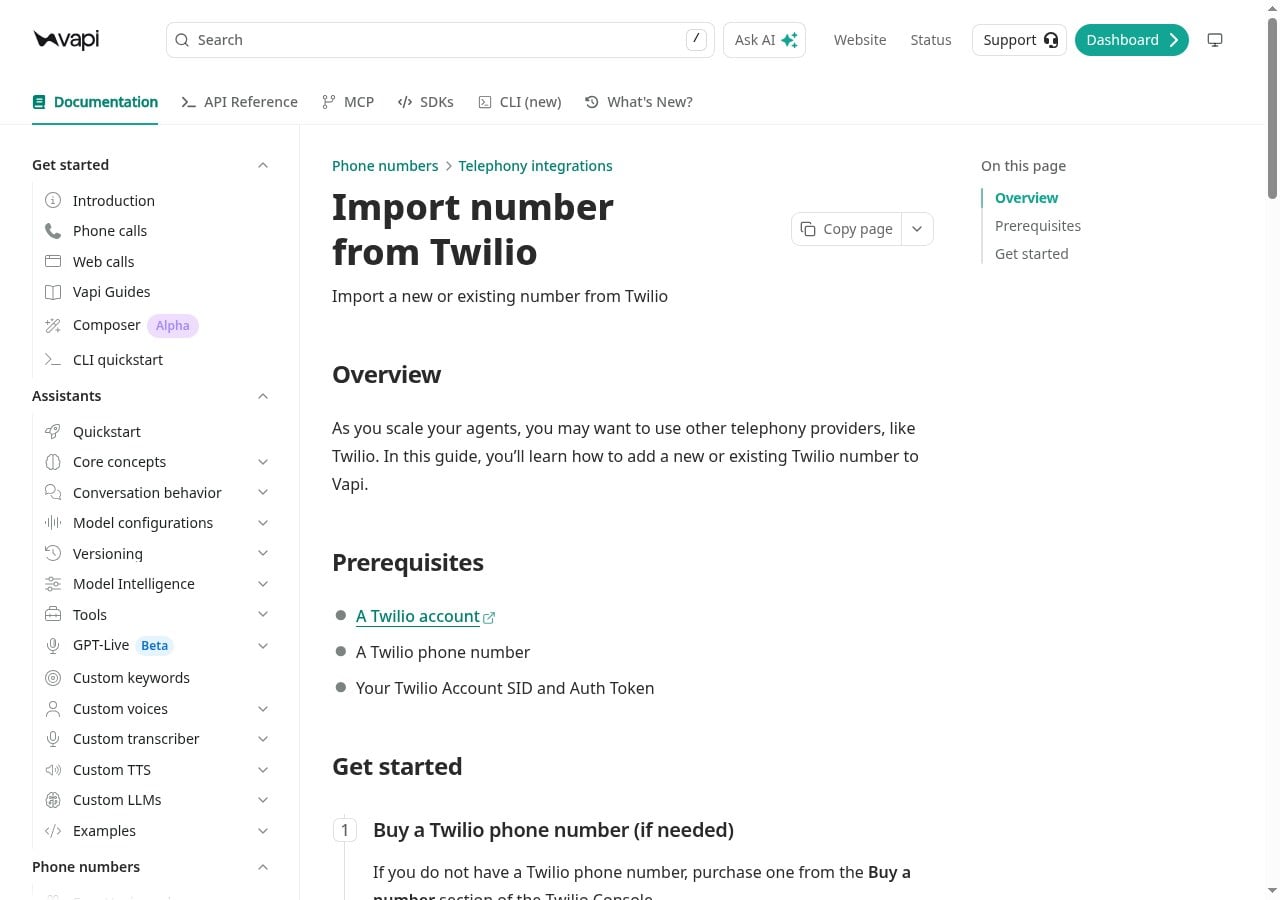This screenshot has width=1280, height=900.
Task: Click the Vapi Guides book icon
Action: 53,292
